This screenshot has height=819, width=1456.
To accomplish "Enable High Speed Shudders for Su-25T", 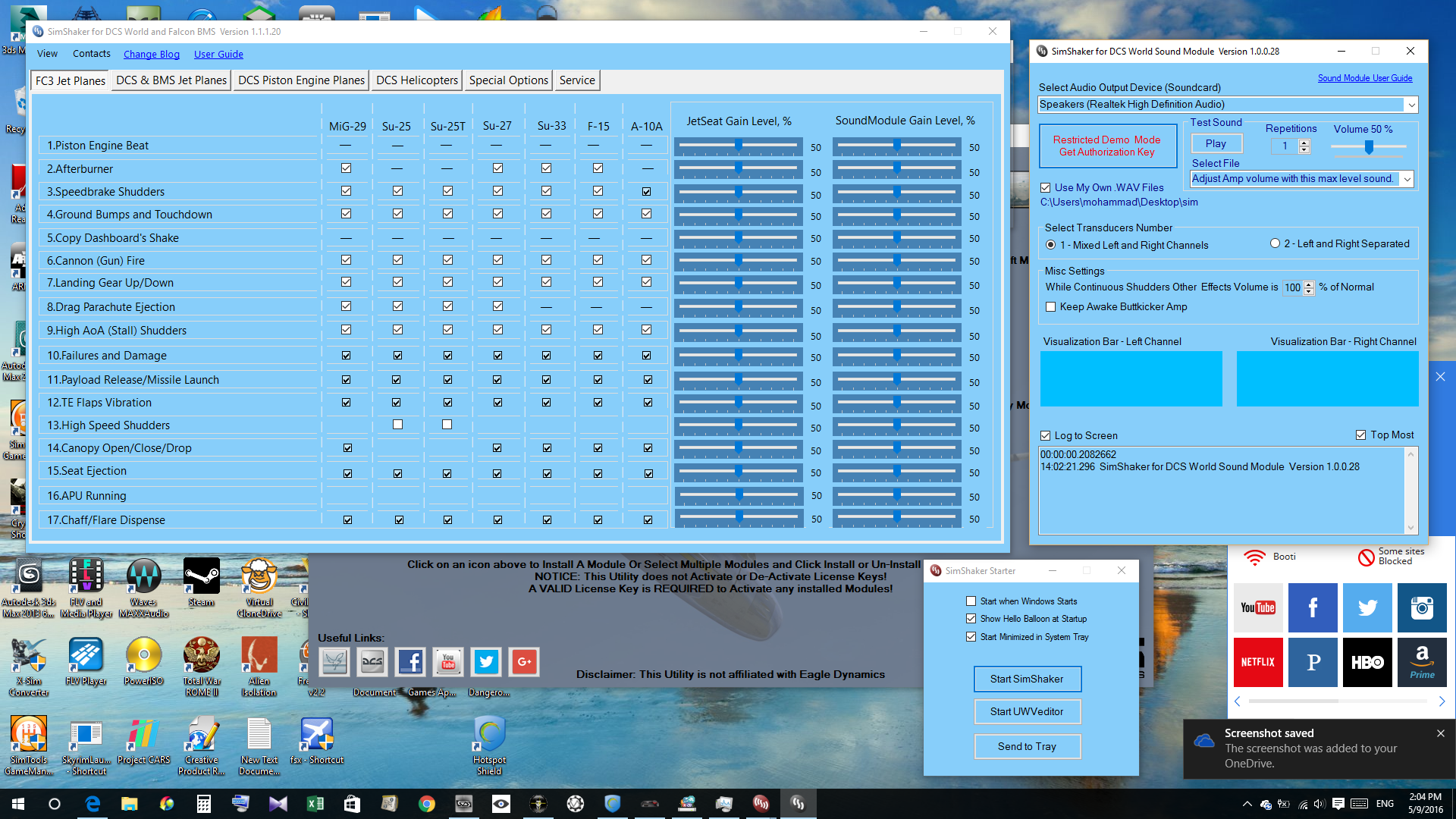I will [x=447, y=425].
